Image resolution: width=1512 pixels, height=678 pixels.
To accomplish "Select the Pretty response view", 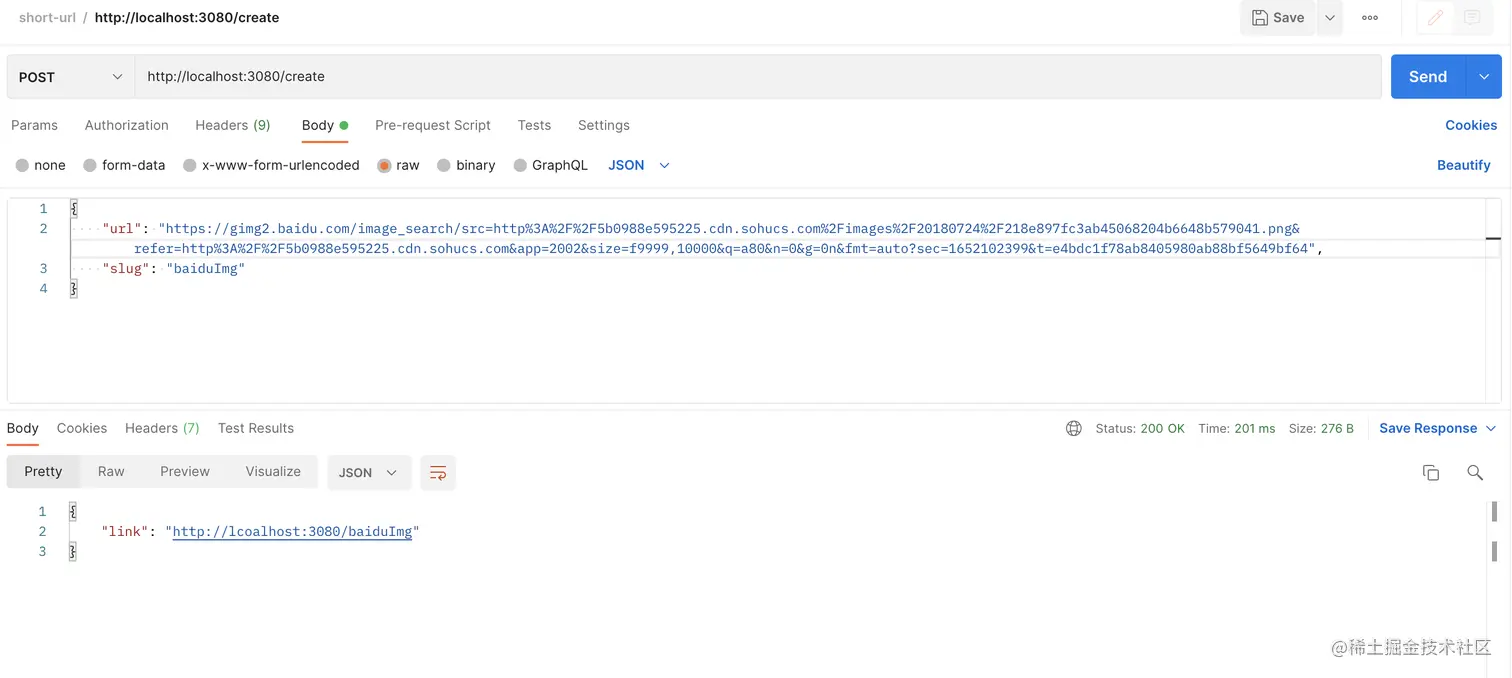I will coord(43,472).
